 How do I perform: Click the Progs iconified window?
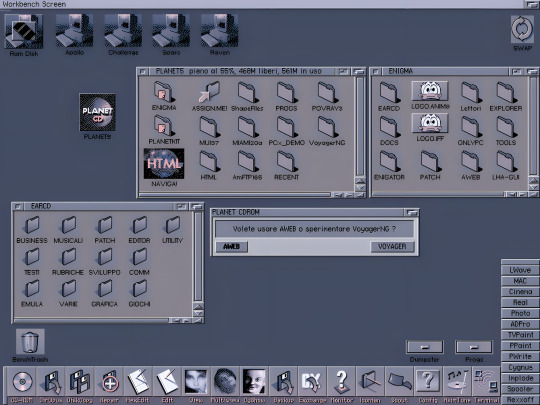click(x=474, y=347)
